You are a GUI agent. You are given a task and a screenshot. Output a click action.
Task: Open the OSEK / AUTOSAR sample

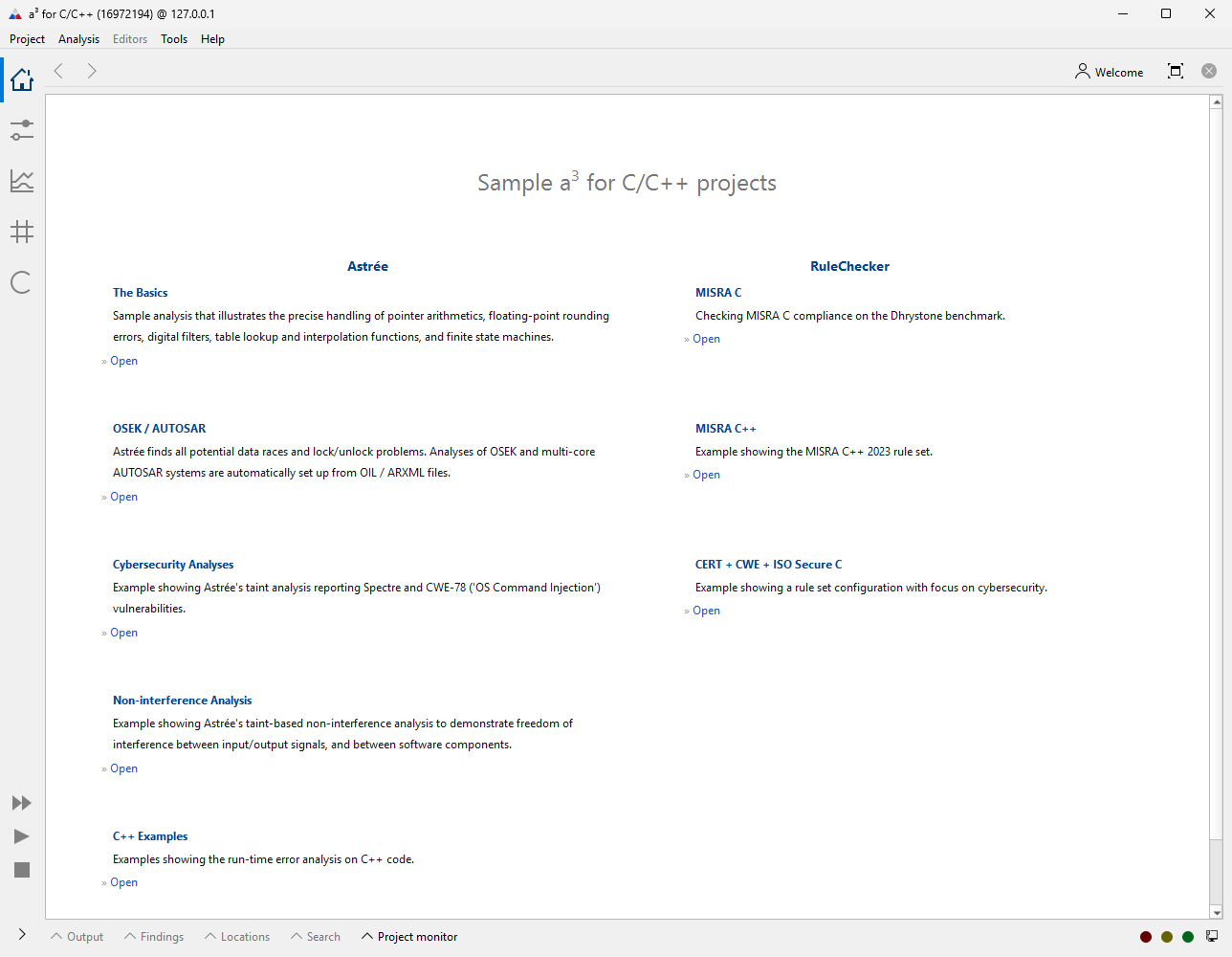pos(123,497)
